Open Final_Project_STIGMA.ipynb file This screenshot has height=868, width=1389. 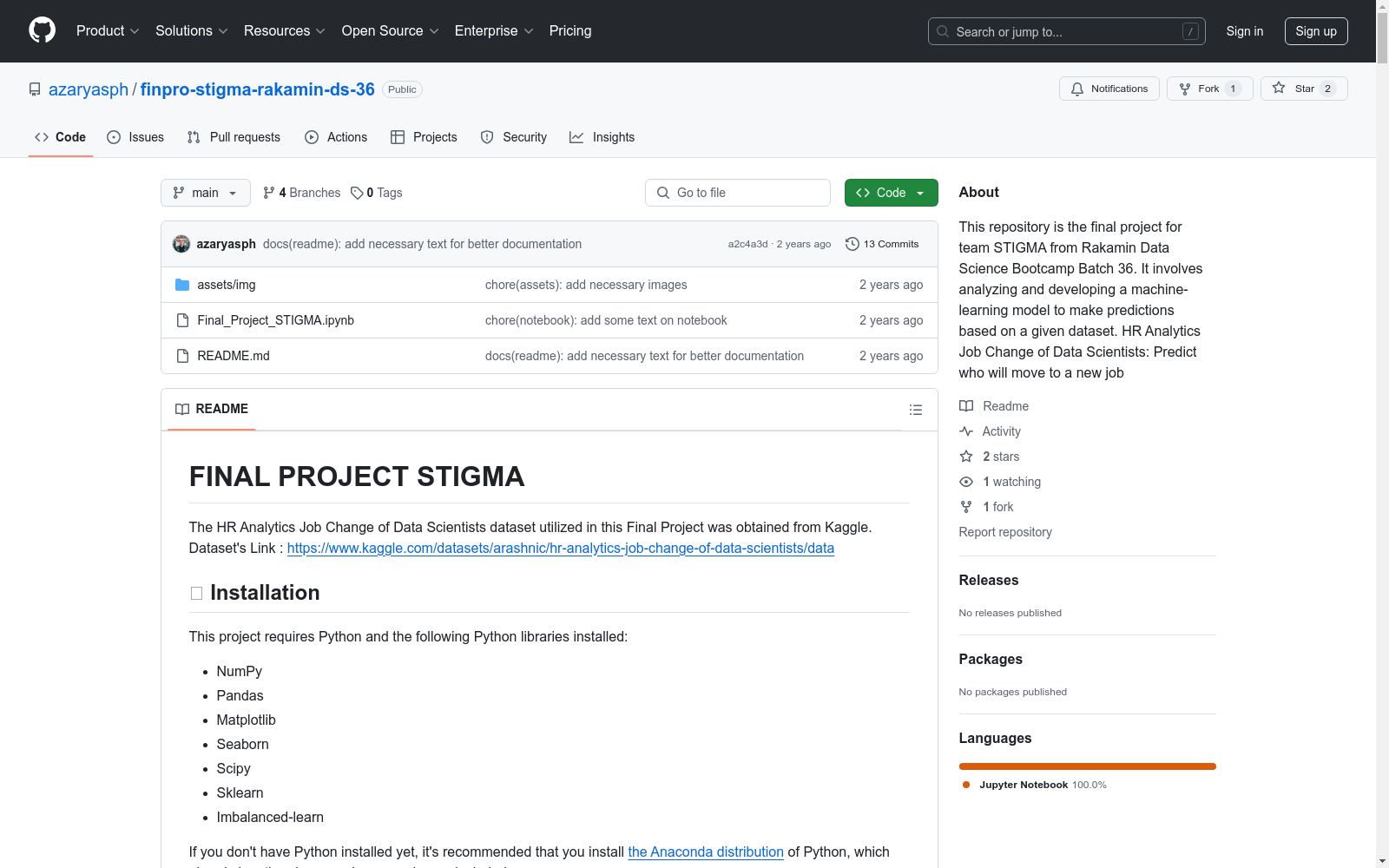(276, 320)
